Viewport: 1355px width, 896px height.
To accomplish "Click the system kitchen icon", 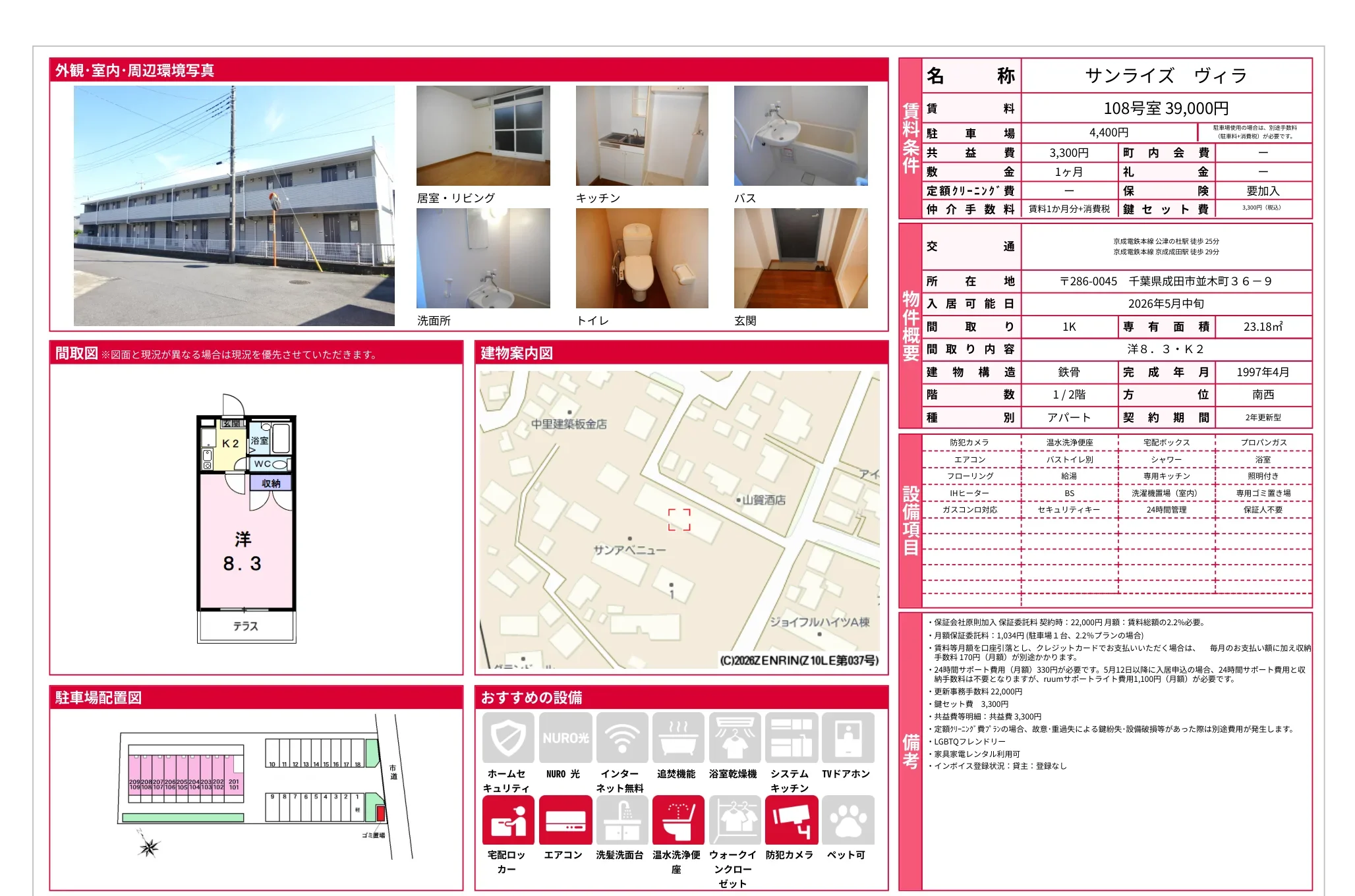I will tap(791, 738).
